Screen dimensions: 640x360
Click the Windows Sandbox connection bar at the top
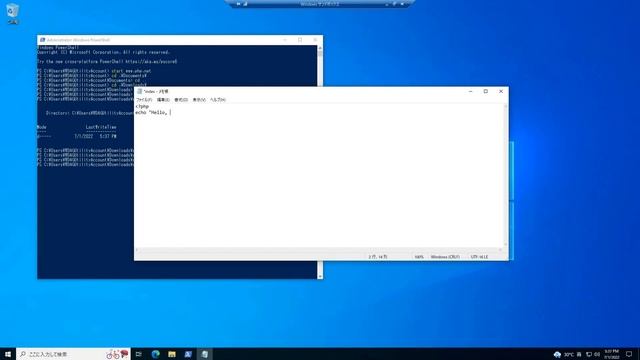(320, 4)
